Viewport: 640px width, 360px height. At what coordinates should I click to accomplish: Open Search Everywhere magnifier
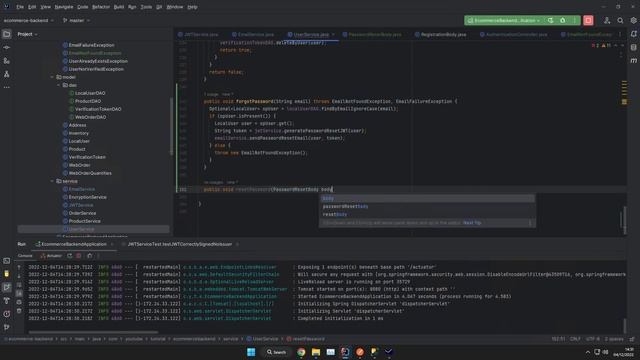click(x=620, y=20)
